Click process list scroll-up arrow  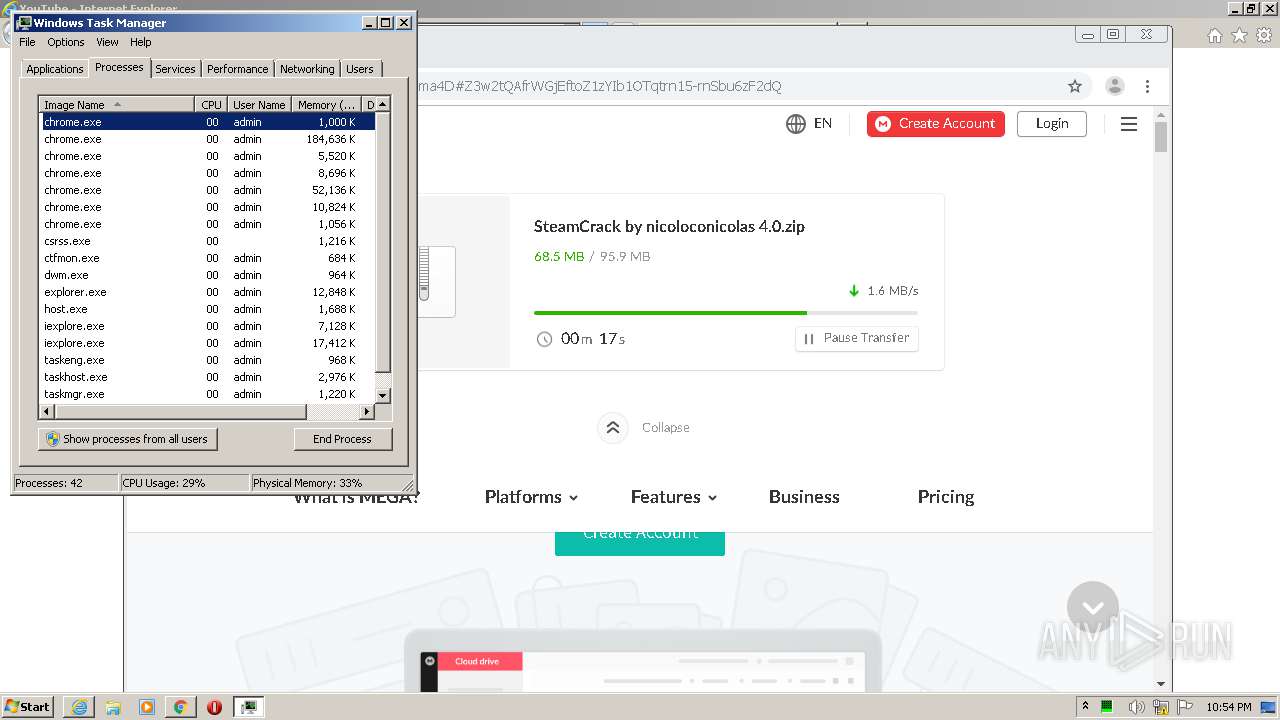tap(383, 105)
